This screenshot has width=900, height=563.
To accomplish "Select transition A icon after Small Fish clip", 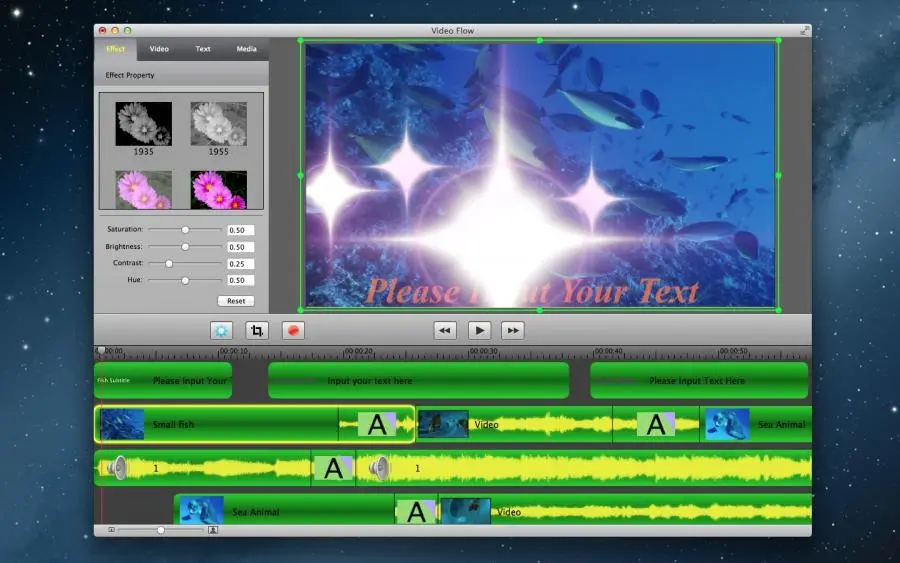I will (377, 425).
